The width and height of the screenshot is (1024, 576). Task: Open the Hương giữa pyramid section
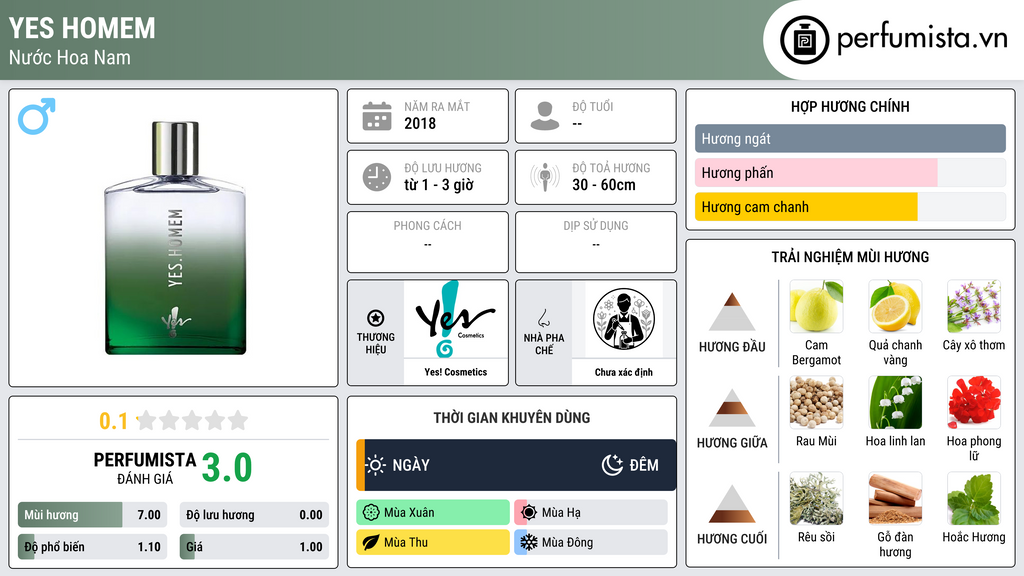tap(732, 419)
